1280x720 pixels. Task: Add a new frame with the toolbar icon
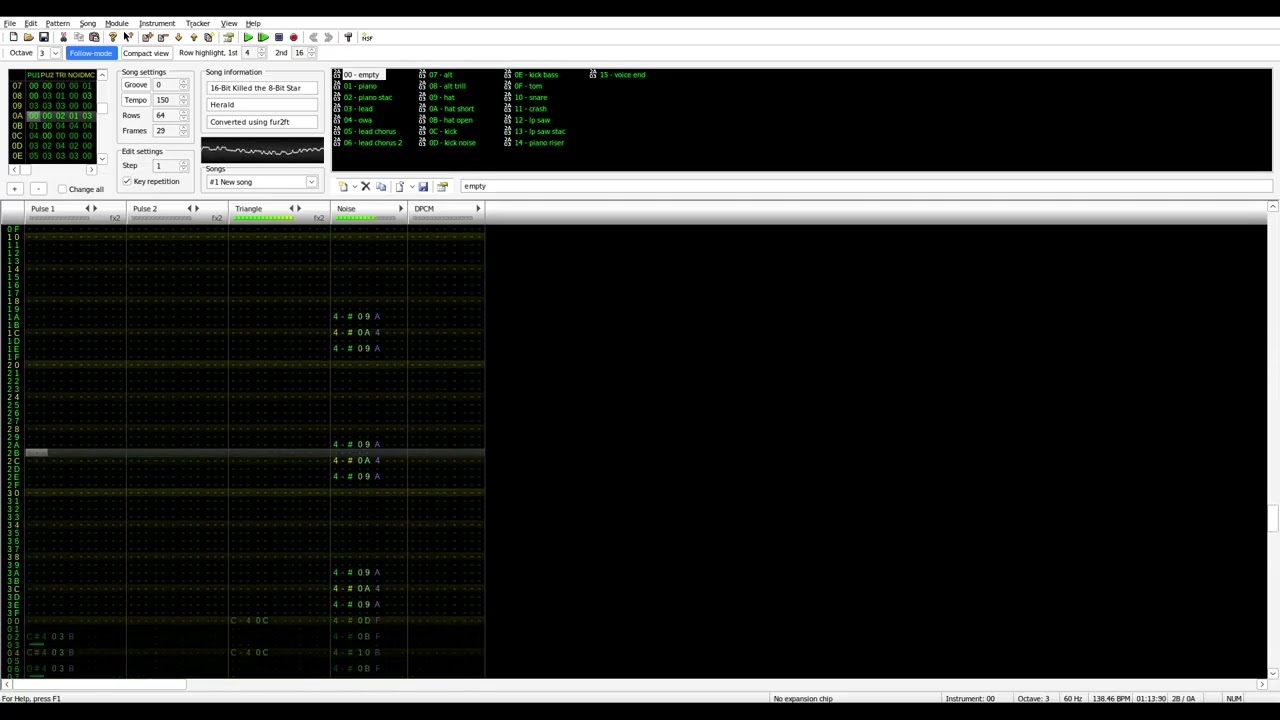[x=147, y=37]
